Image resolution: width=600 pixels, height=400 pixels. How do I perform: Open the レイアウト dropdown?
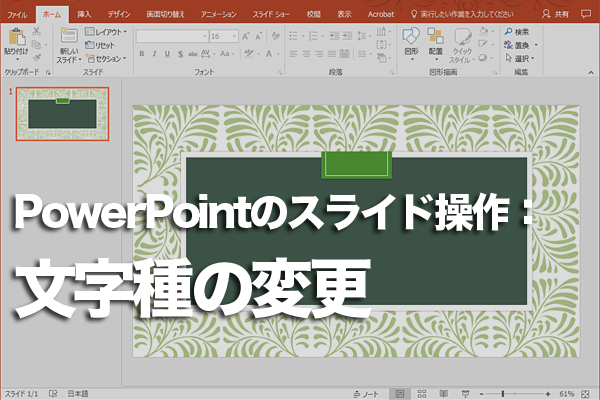pyautogui.click(x=106, y=32)
